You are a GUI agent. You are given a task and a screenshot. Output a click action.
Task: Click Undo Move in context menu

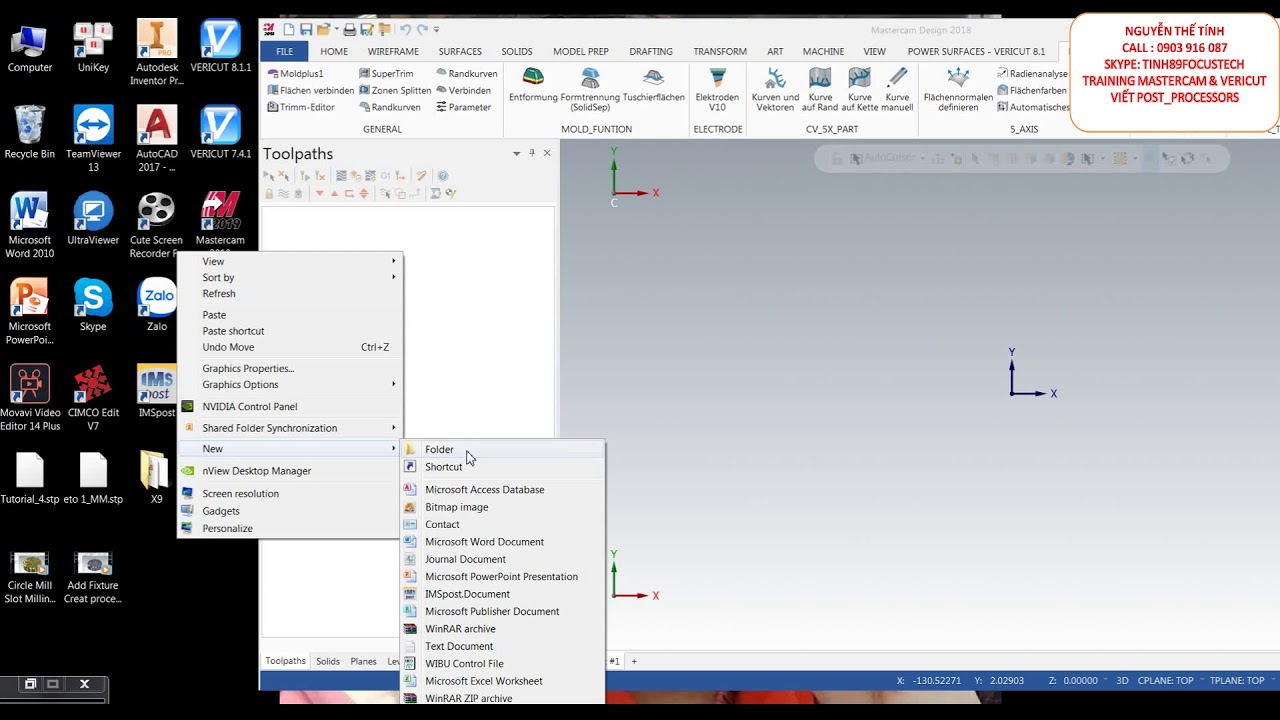[290, 347]
